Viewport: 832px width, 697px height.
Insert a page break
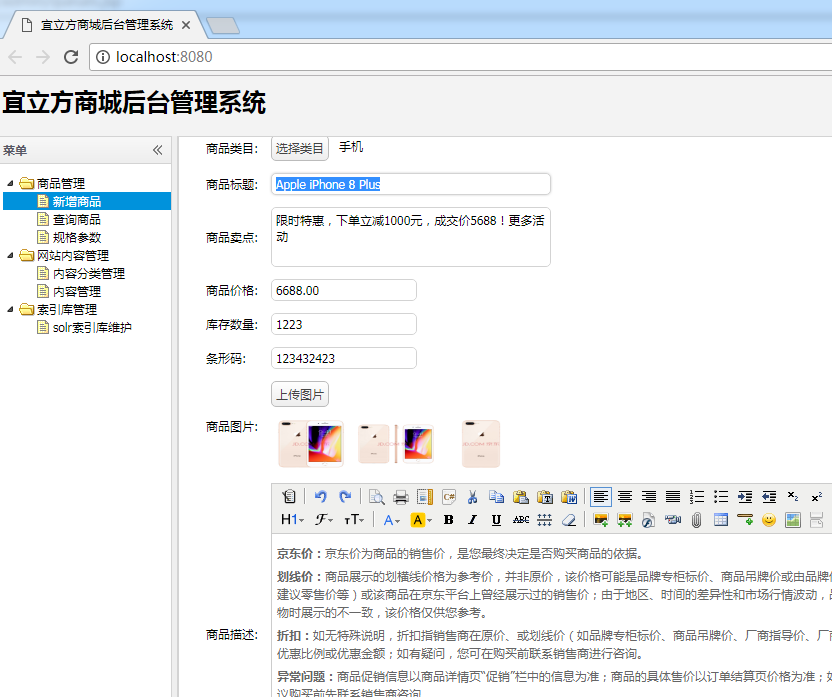(x=817, y=520)
